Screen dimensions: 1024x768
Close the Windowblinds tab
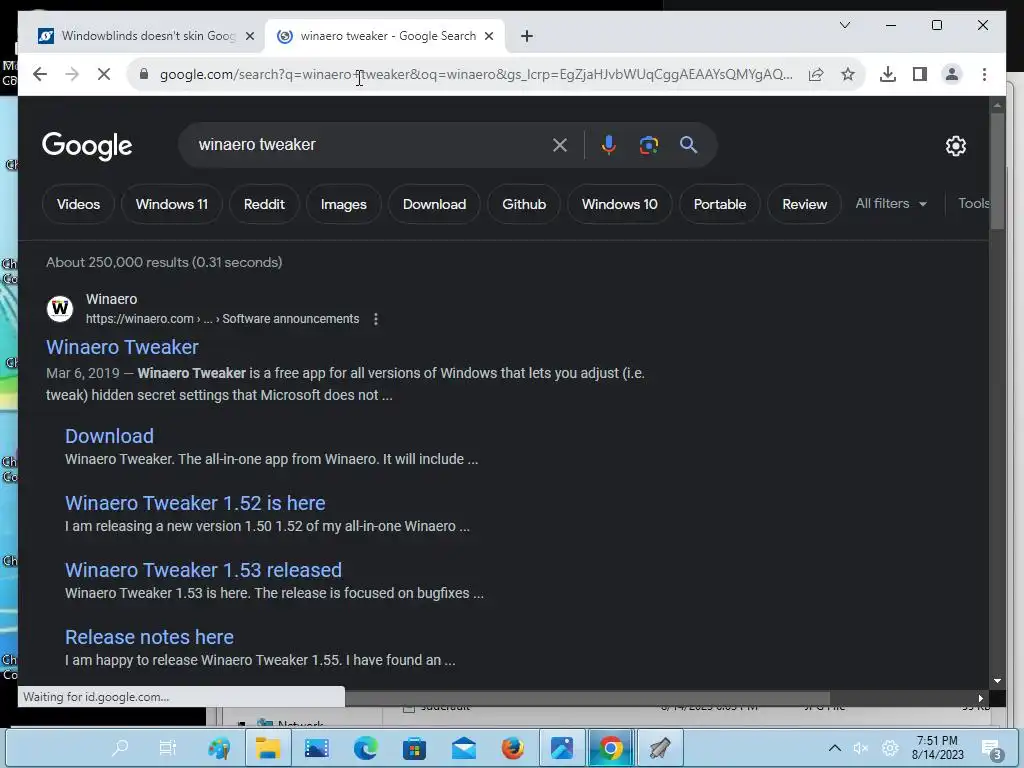[x=249, y=36]
